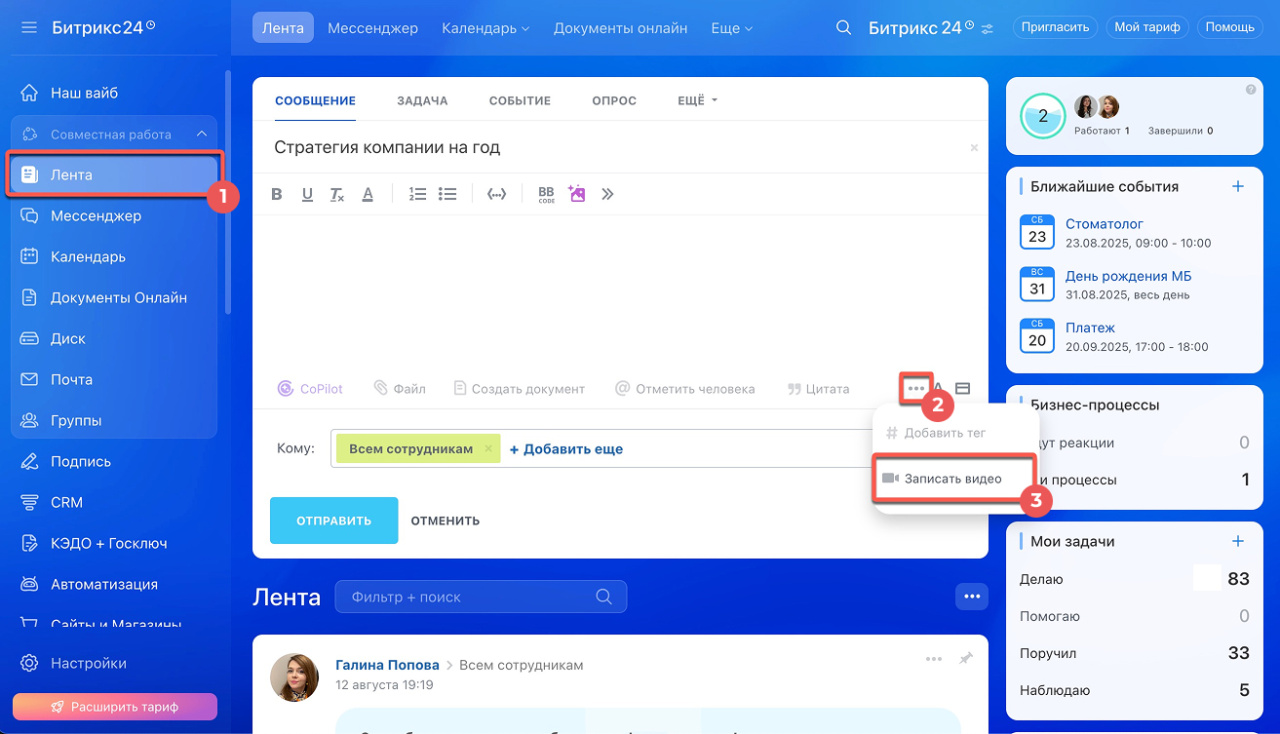Insert a numbered list in message
Image resolution: width=1280 pixels, height=734 pixels.
pyautogui.click(x=418, y=194)
